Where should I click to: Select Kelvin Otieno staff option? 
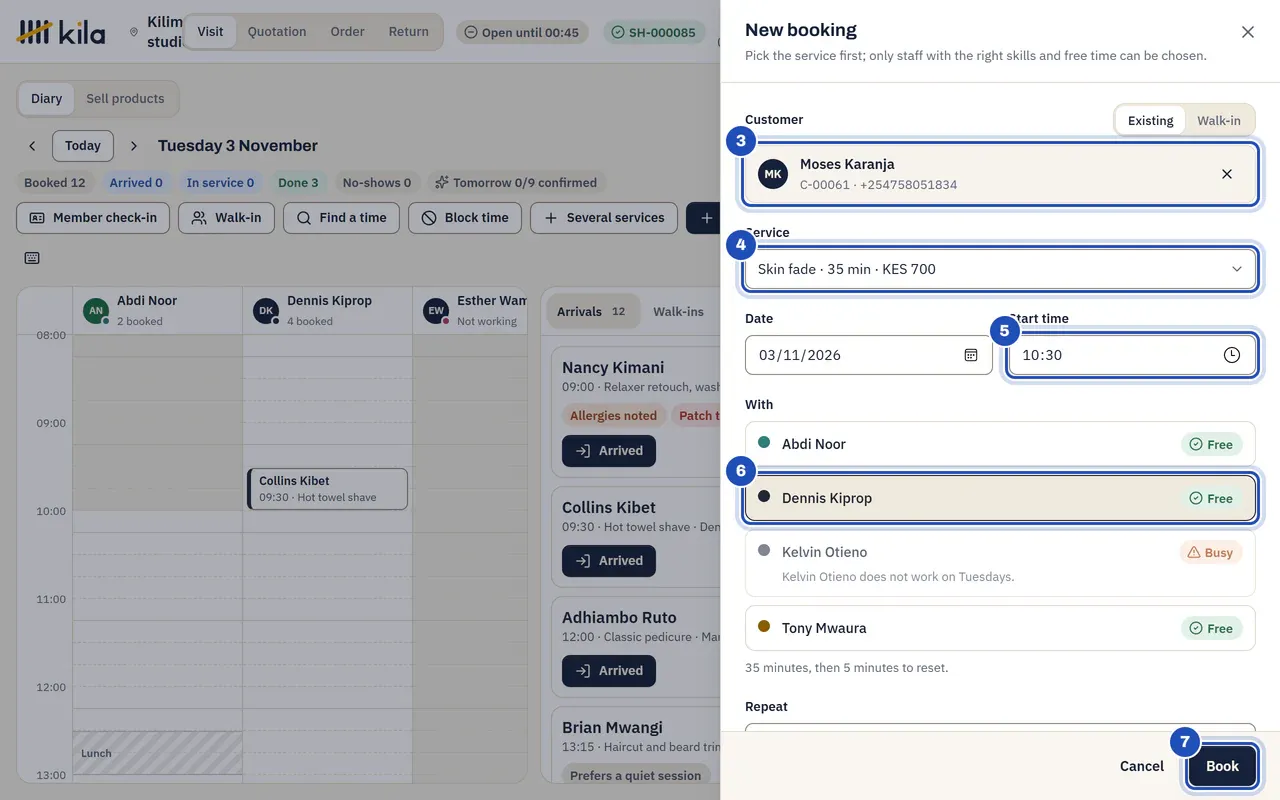1000,563
